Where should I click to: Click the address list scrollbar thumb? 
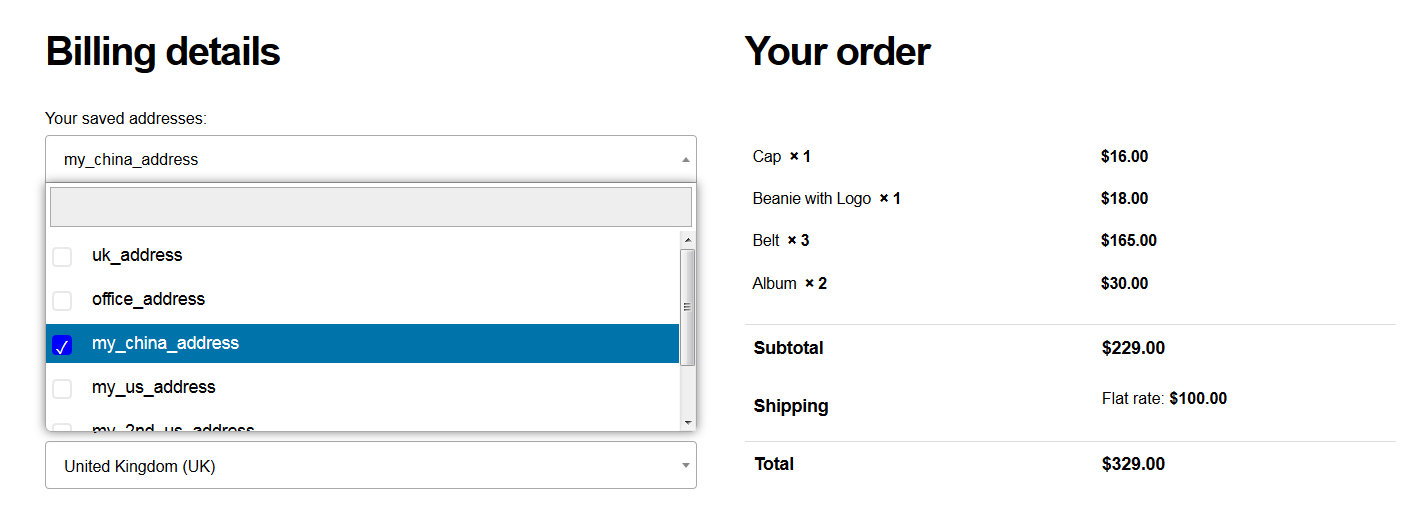pyautogui.click(x=687, y=307)
